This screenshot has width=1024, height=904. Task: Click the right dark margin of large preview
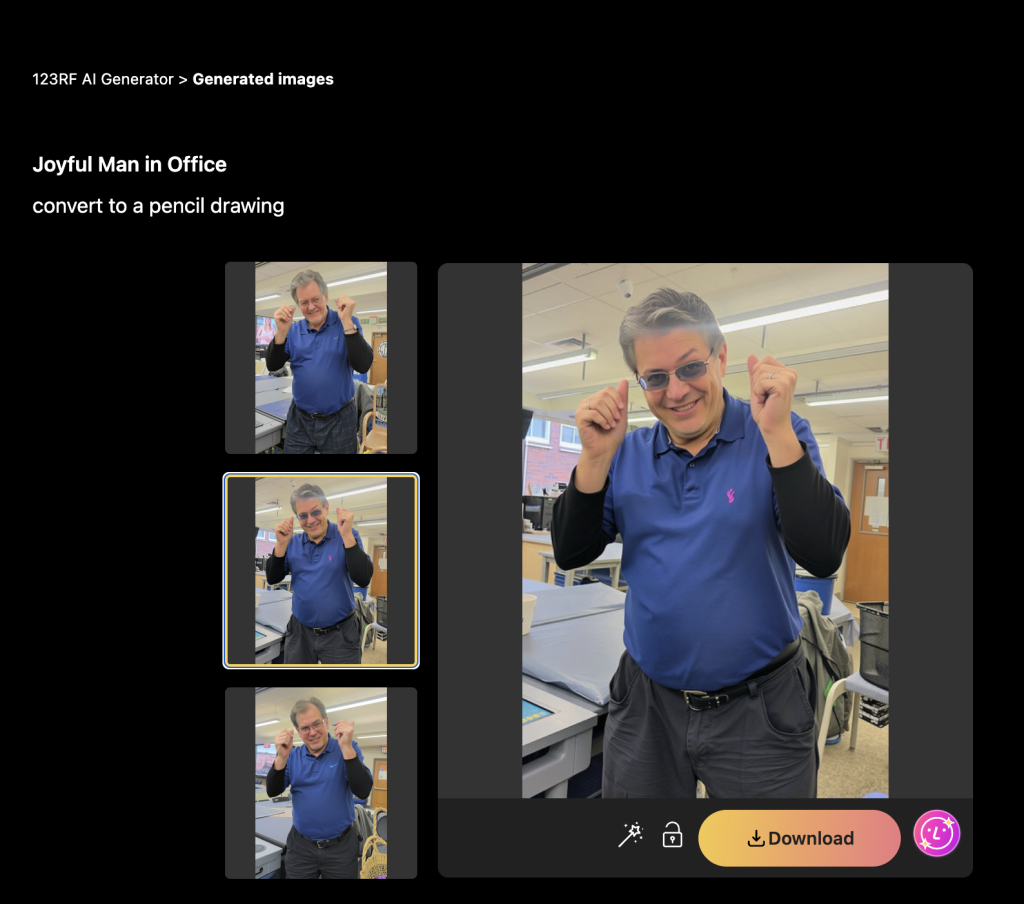point(930,530)
